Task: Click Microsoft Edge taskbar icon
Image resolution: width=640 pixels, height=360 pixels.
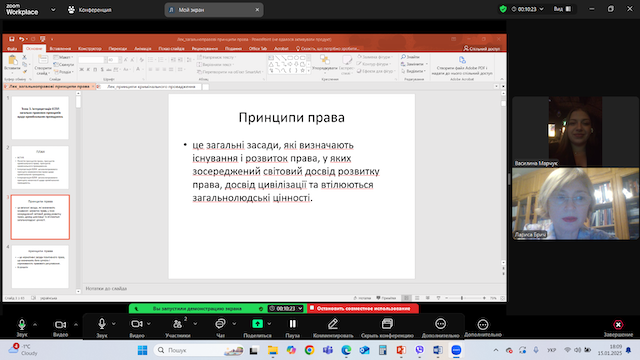Action: (346, 350)
